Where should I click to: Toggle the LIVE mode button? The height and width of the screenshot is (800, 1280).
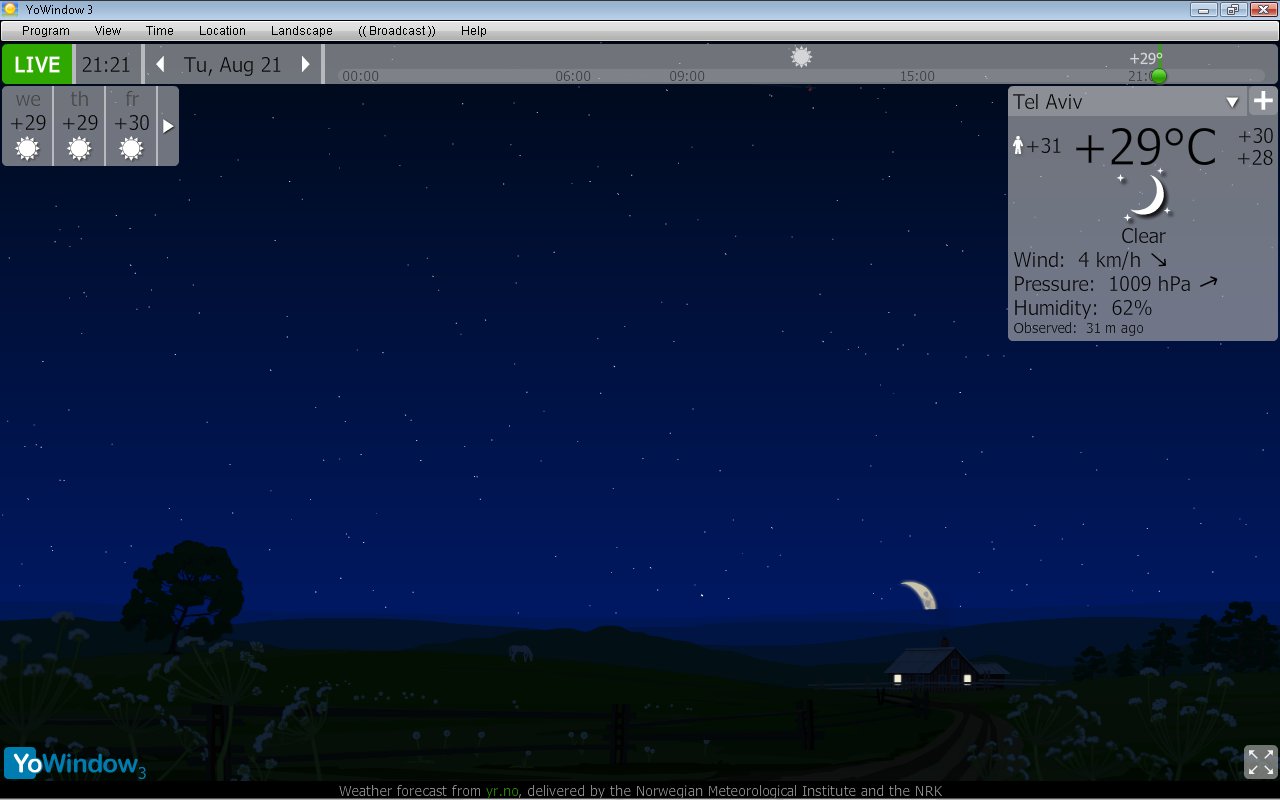[37, 65]
